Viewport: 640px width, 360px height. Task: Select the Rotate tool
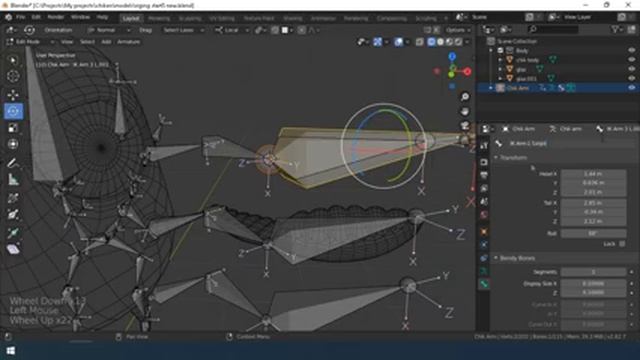pyautogui.click(x=13, y=111)
